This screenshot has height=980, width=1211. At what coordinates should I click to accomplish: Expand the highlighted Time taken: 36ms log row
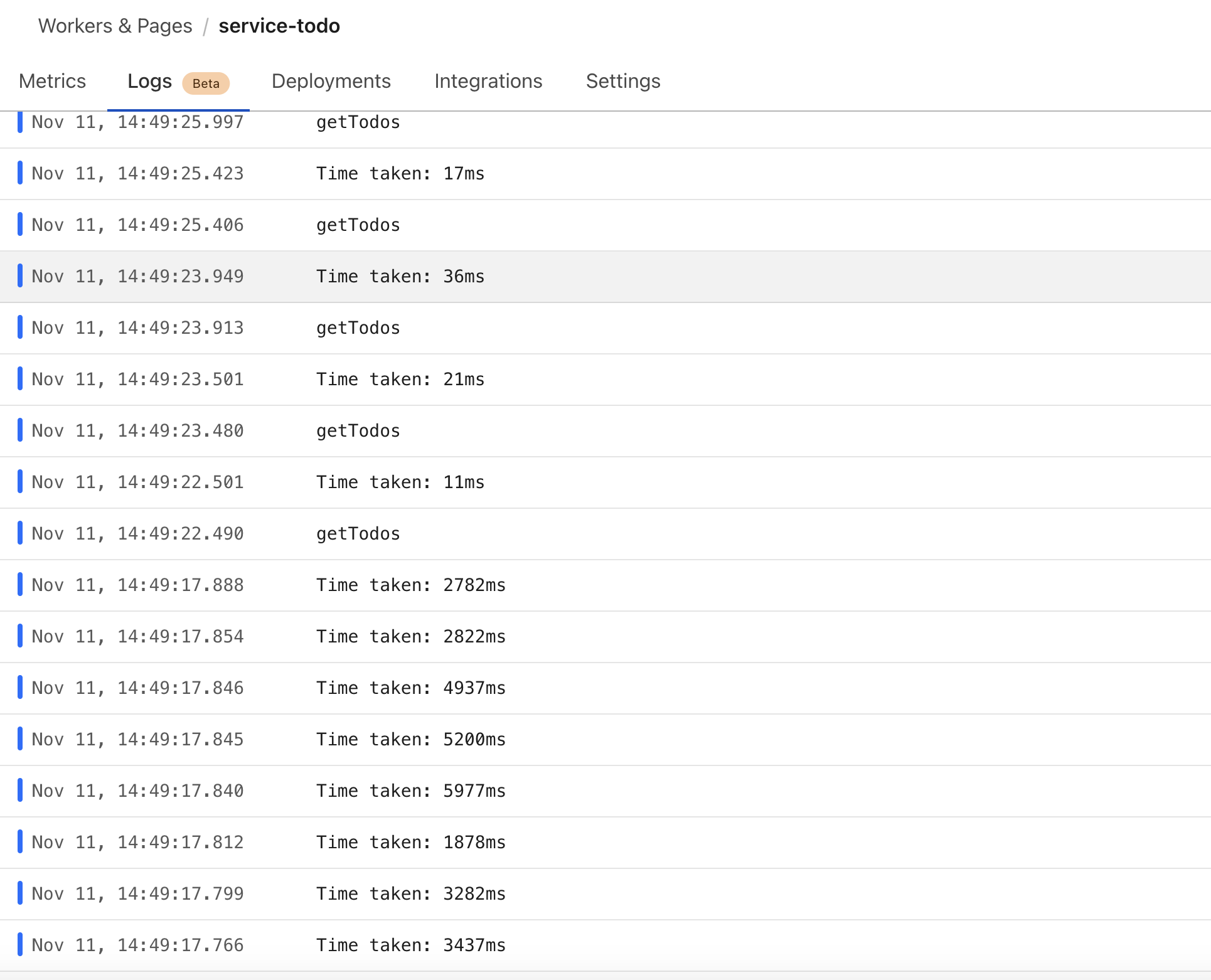point(400,277)
